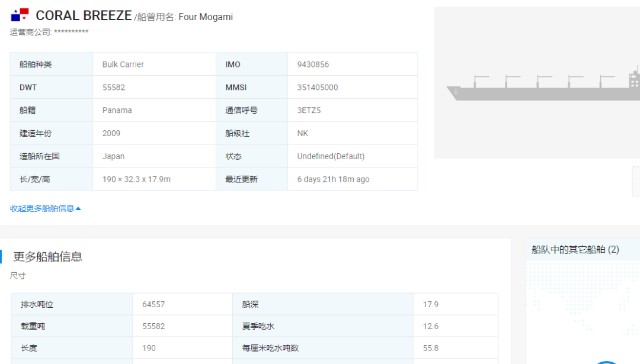Click the masked operator company text

coord(71,31)
